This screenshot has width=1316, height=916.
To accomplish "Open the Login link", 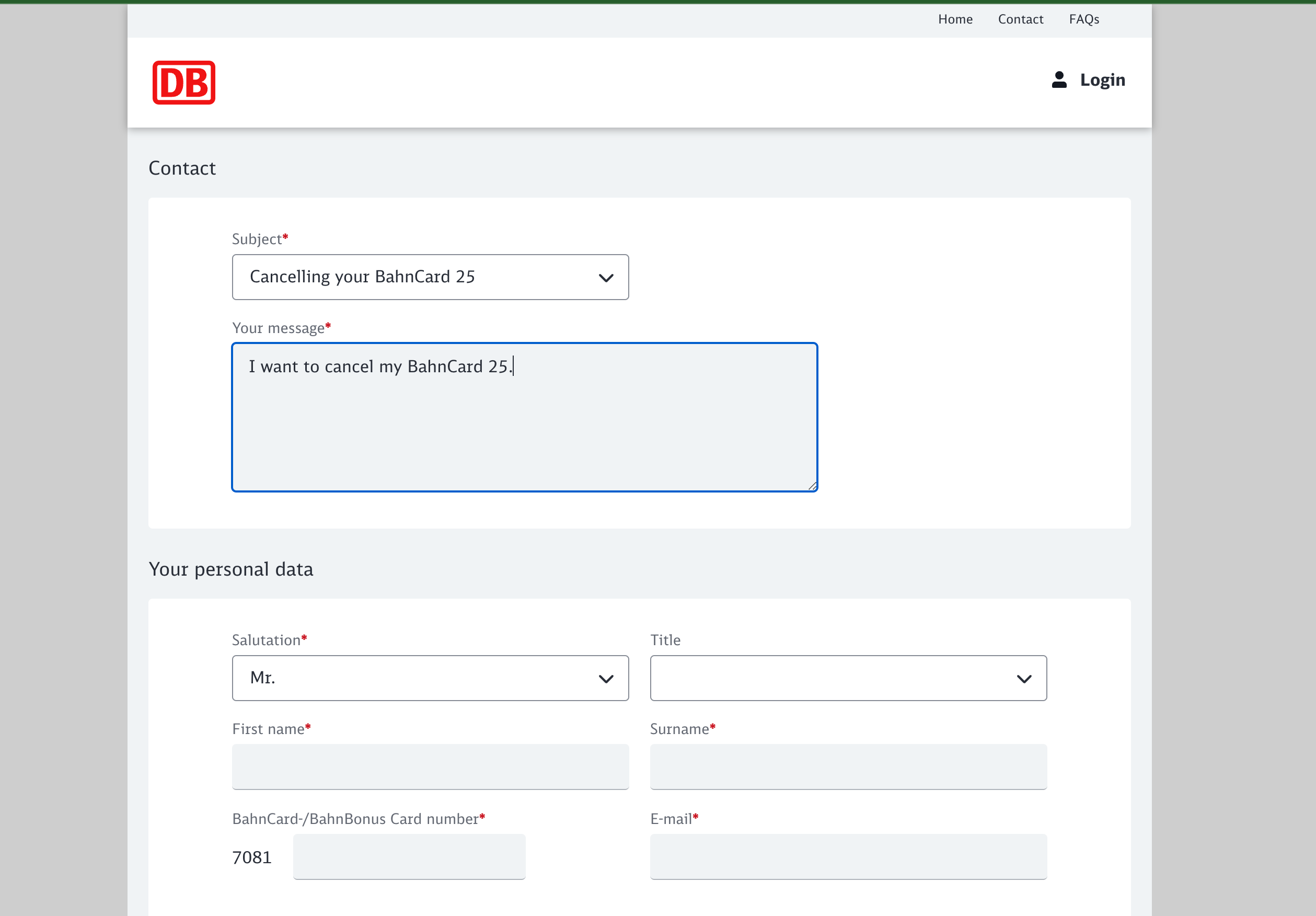I will [1102, 79].
